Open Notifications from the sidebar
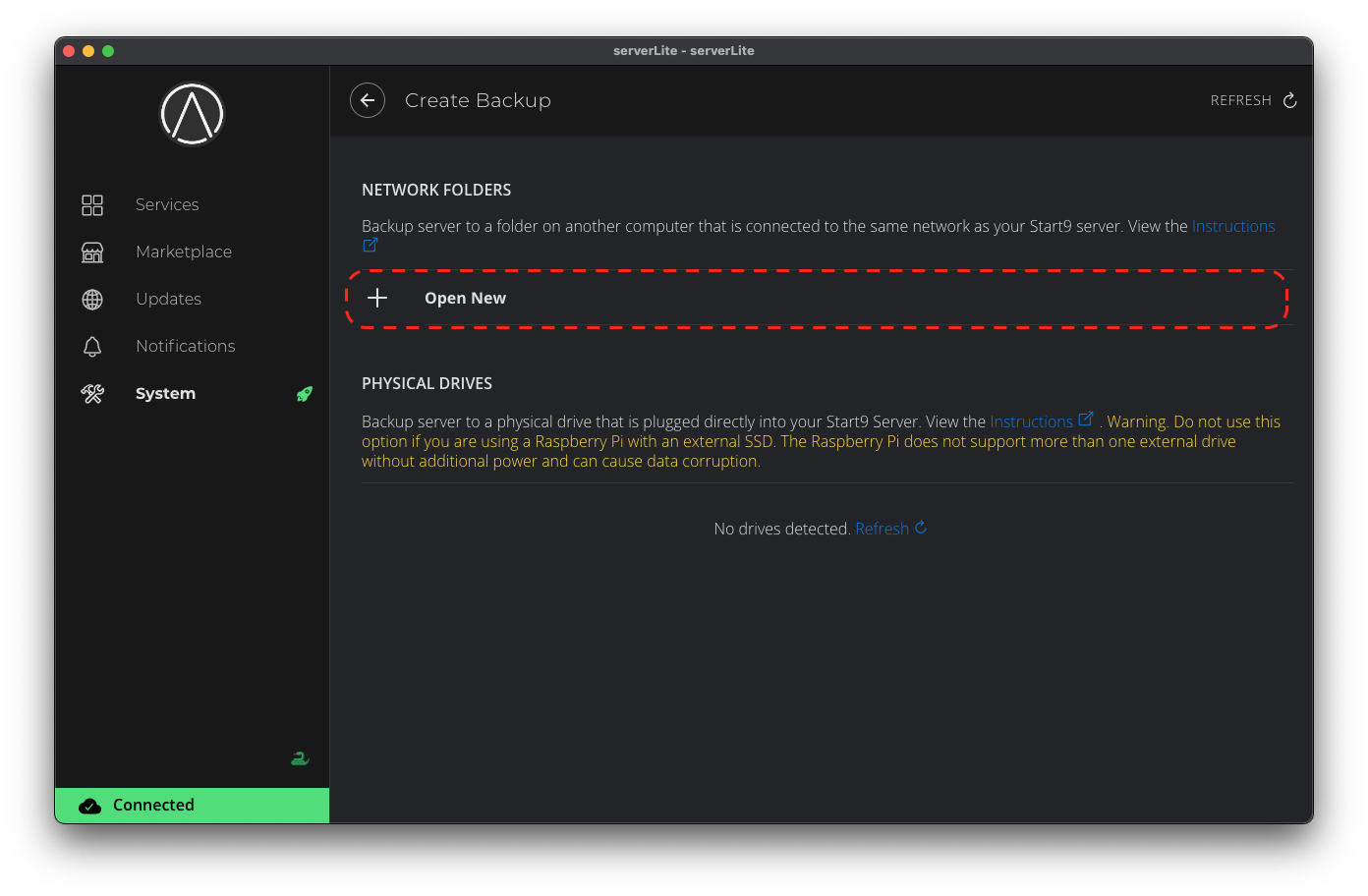 tap(185, 346)
